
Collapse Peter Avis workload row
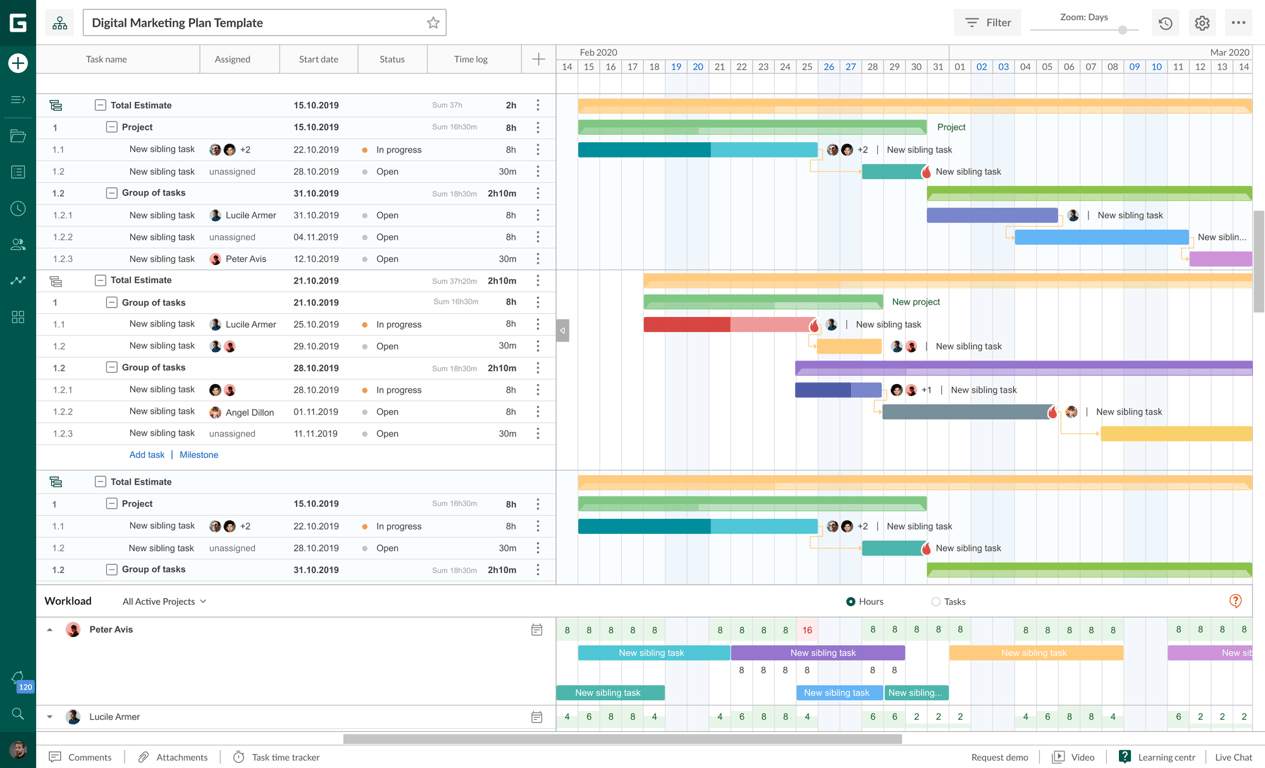coord(49,629)
